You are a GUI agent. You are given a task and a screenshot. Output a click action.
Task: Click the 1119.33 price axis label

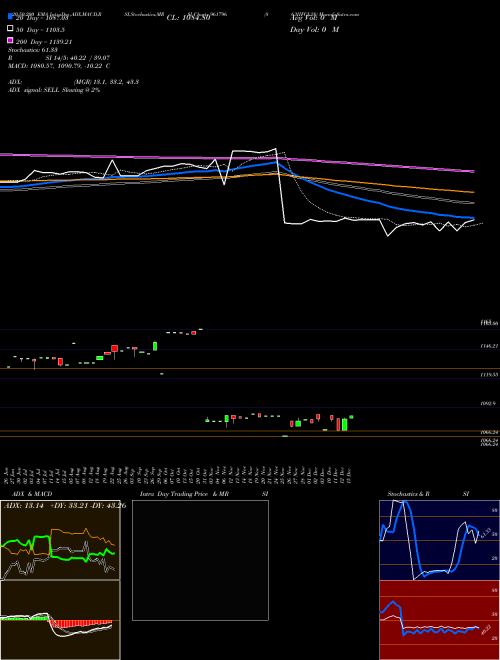[x=489, y=374]
